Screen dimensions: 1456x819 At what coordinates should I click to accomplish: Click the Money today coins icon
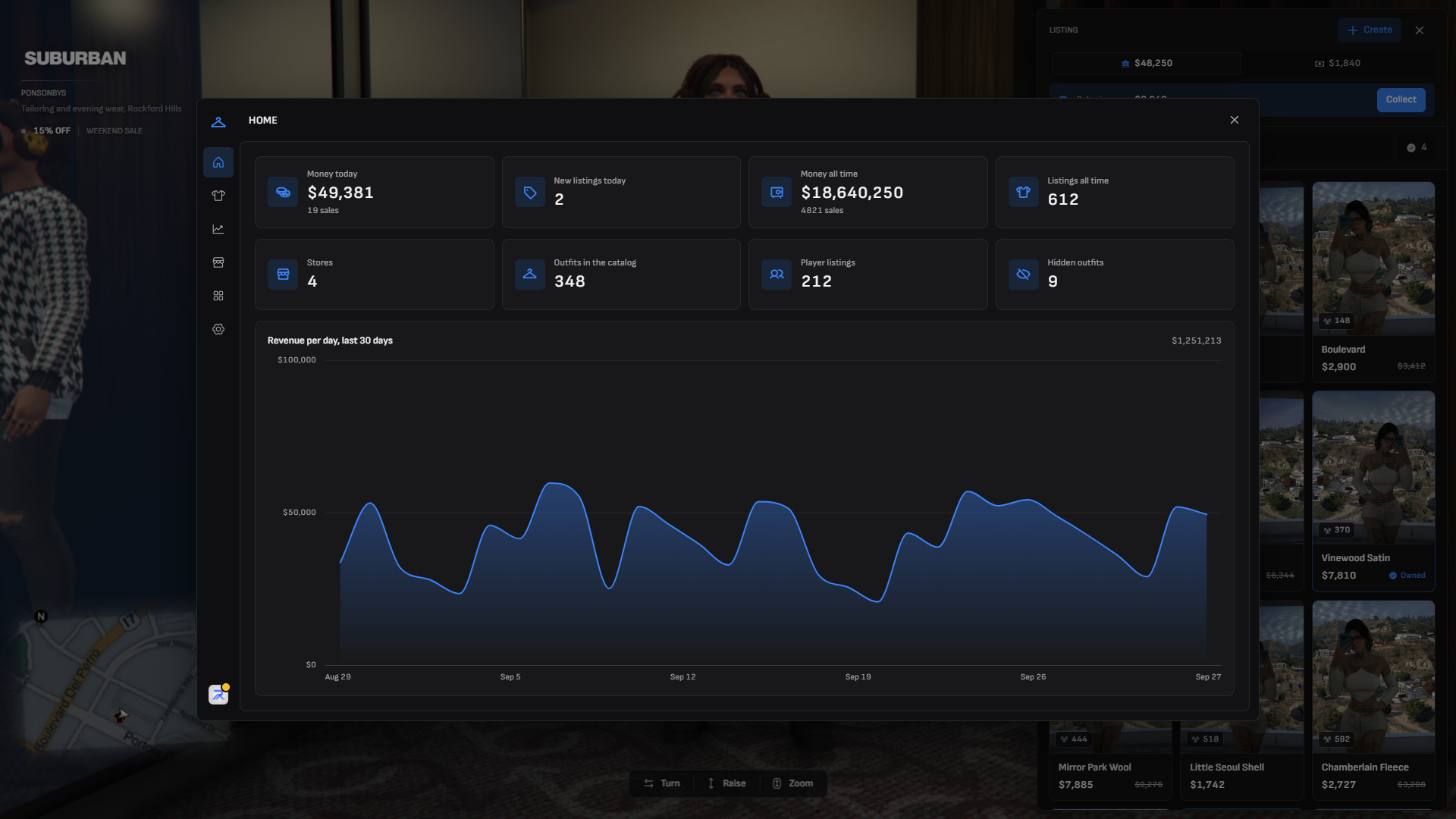coord(283,193)
